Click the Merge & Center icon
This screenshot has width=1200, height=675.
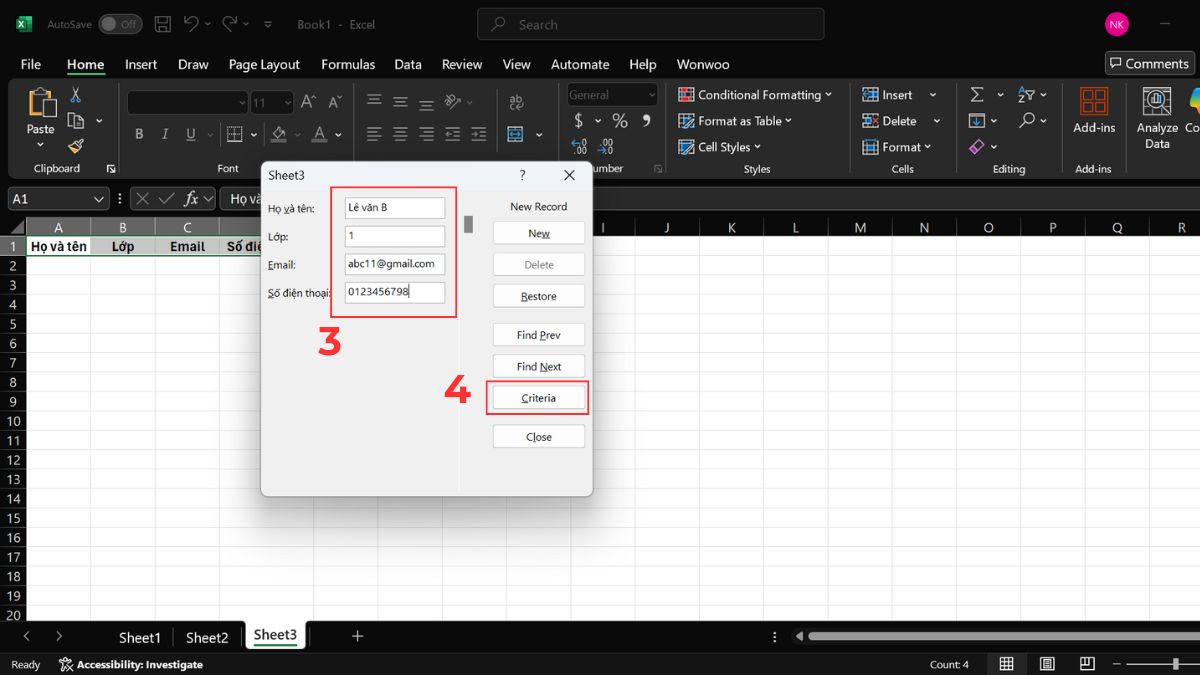[x=514, y=133]
